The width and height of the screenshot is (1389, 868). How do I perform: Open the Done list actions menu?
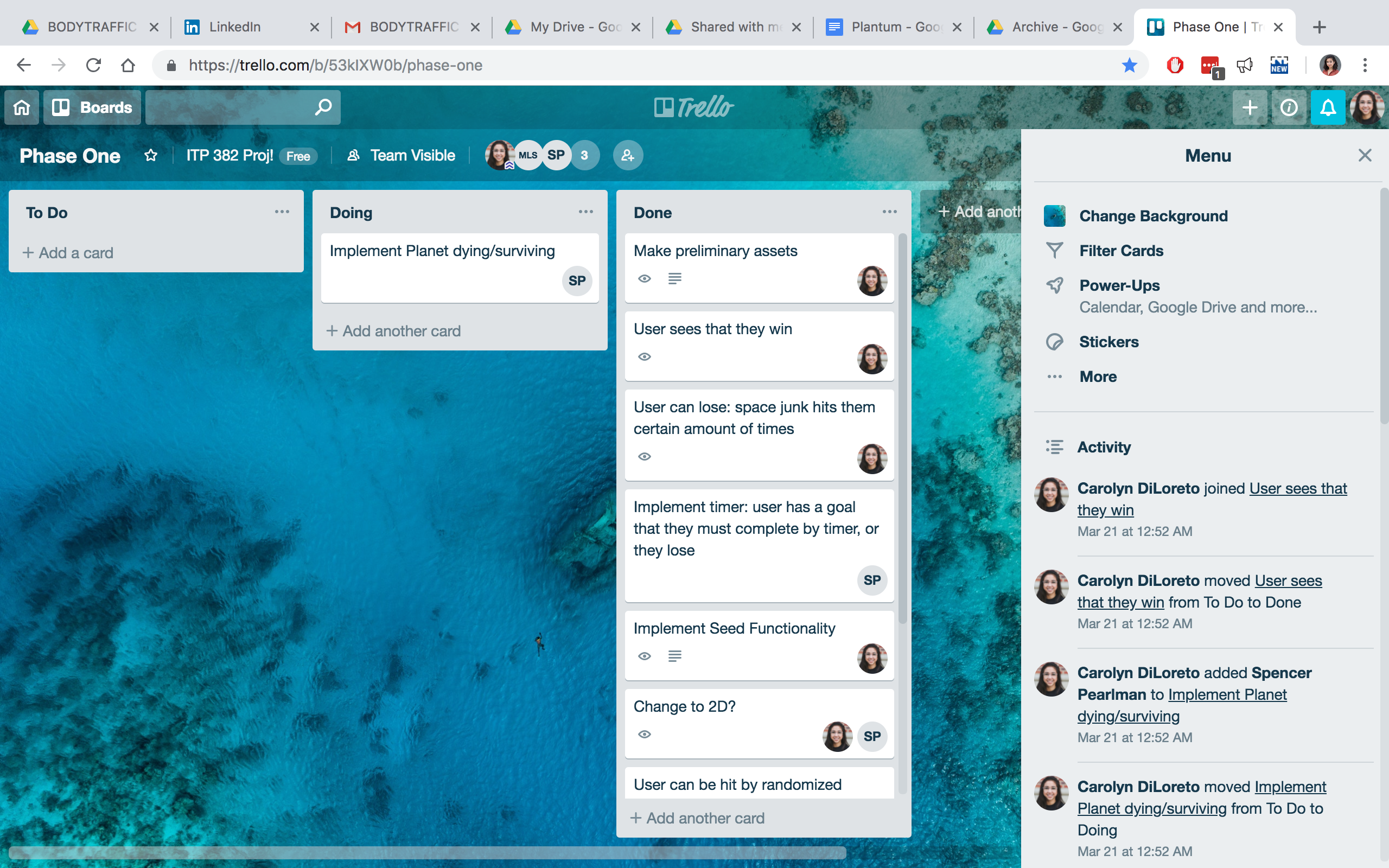point(889,212)
